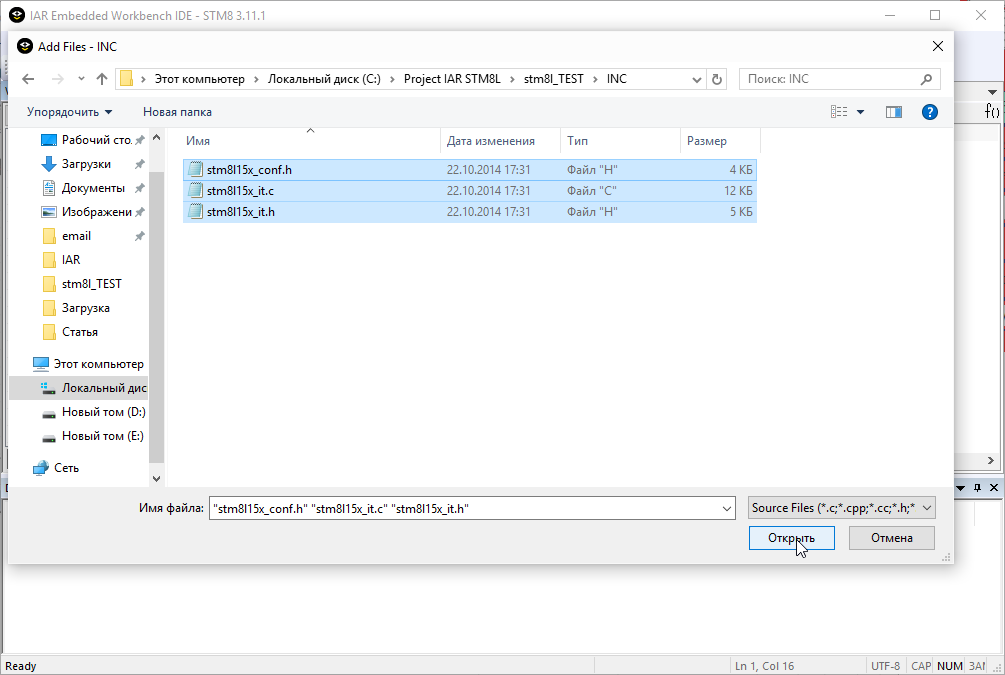This screenshot has height=675, width=1005.
Task: Click 'Ln 1, Col 16' status entry
Action: click(x=764, y=666)
